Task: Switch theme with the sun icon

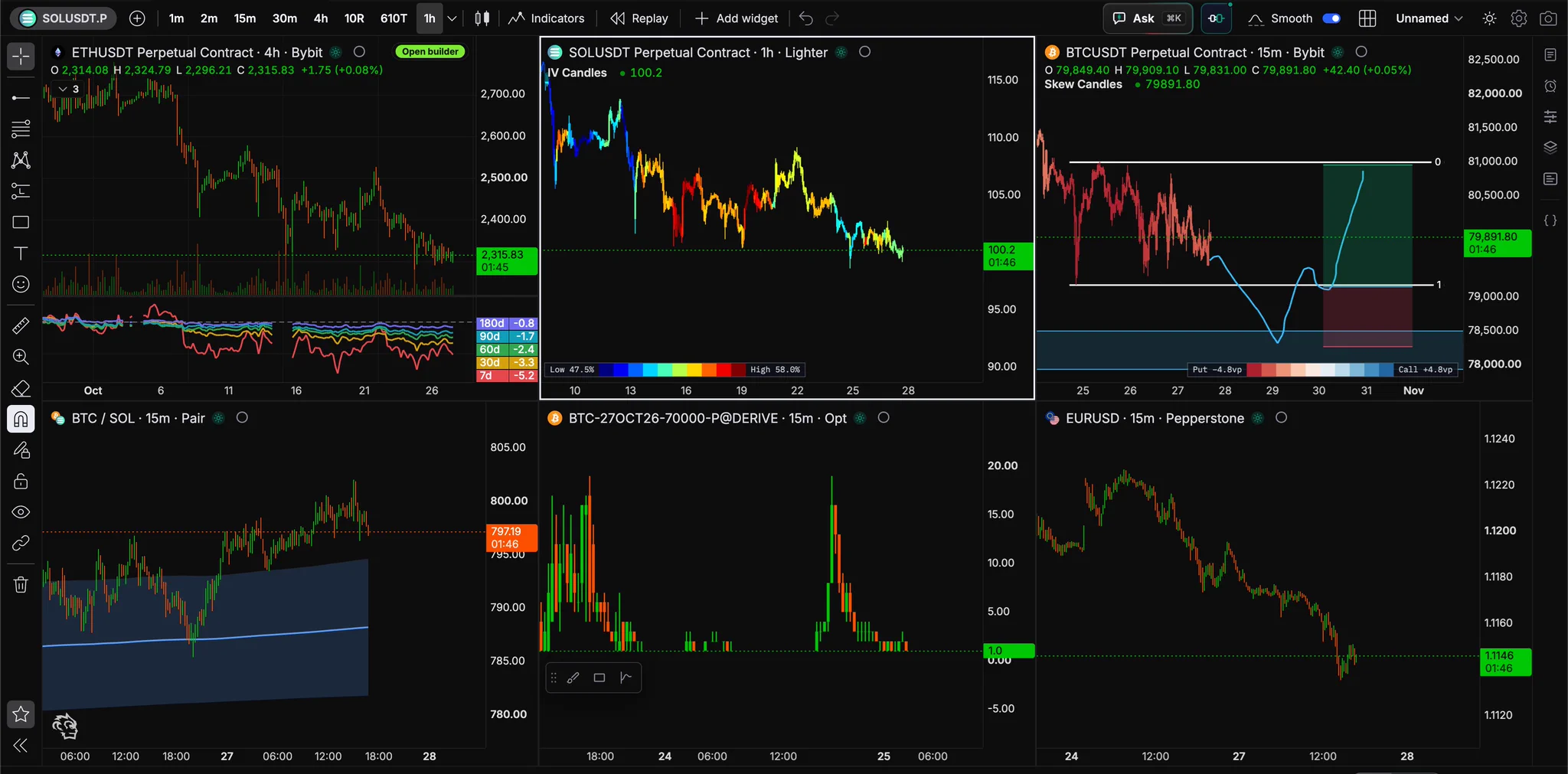Action: [x=1489, y=18]
